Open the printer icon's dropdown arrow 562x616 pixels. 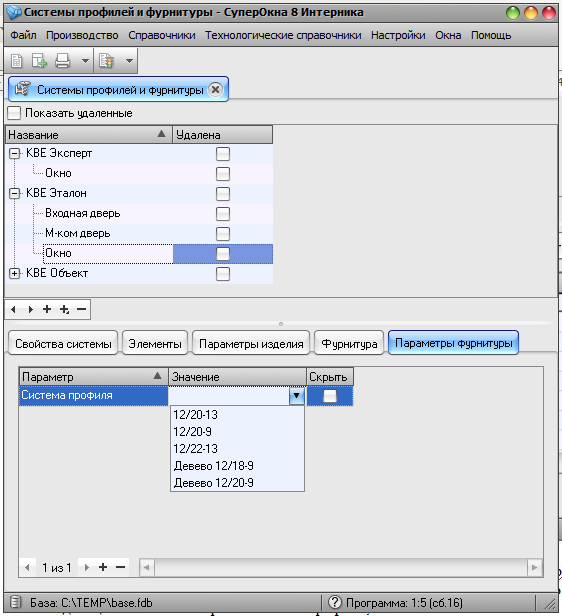pos(85,61)
